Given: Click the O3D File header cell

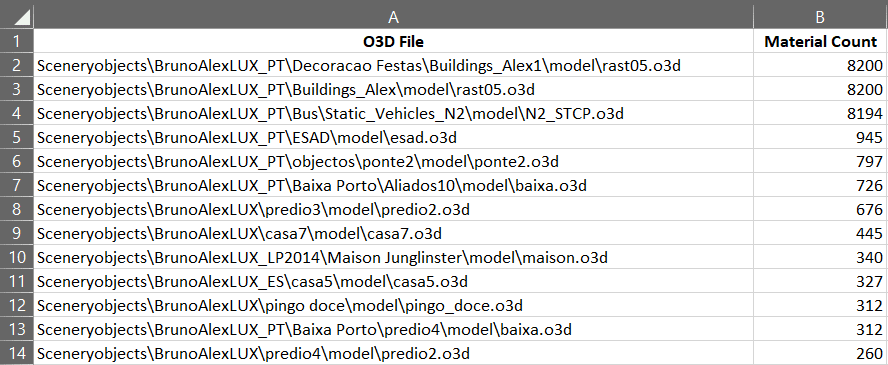Looking at the screenshot, I should click(x=393, y=41).
